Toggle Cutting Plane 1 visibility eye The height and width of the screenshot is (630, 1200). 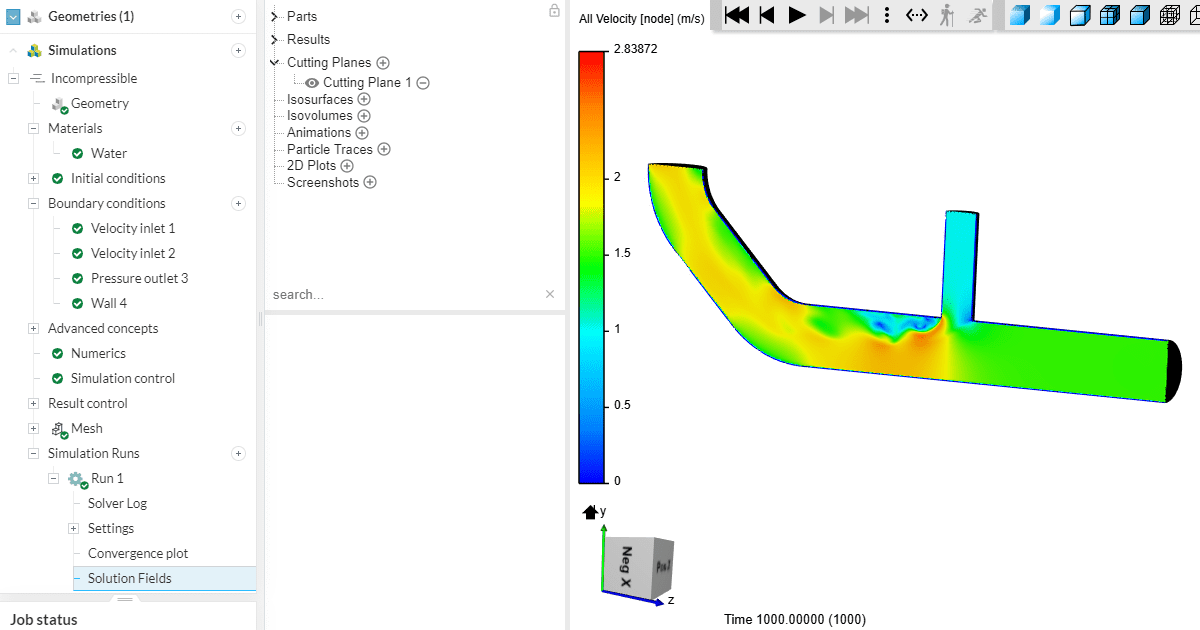(x=312, y=83)
